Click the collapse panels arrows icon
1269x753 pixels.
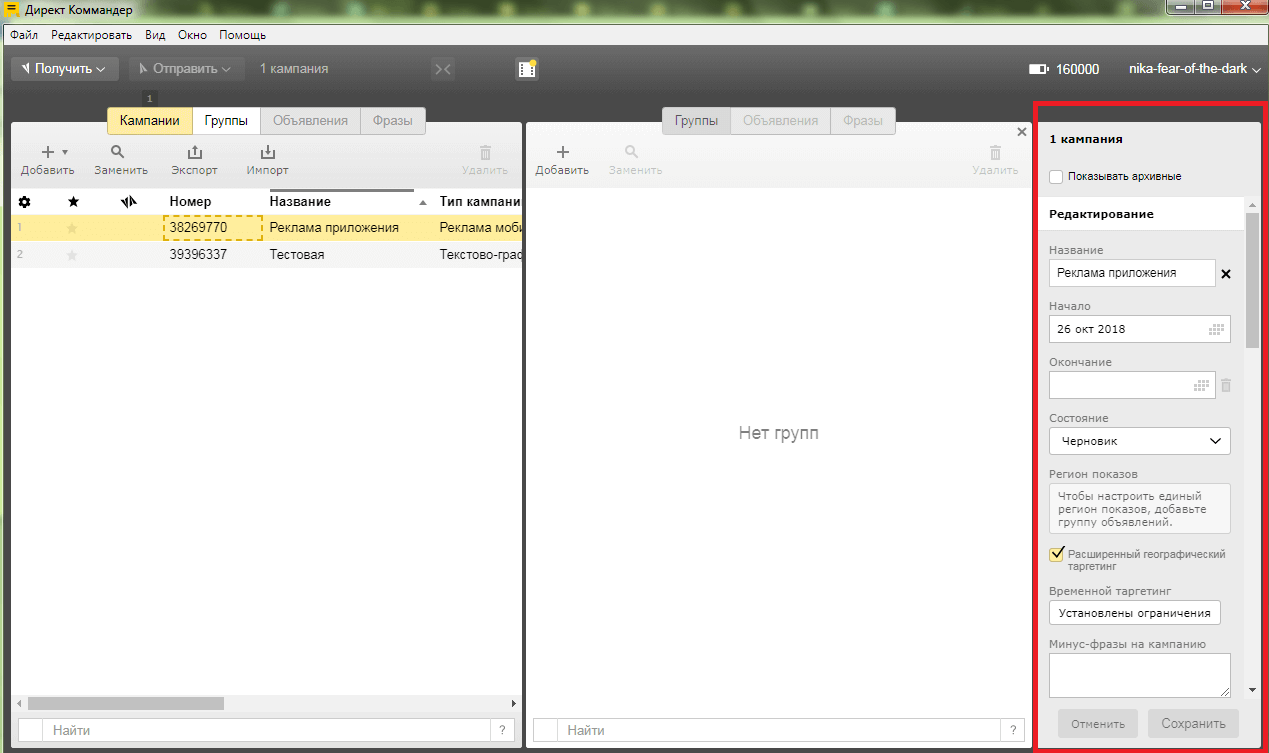click(442, 69)
